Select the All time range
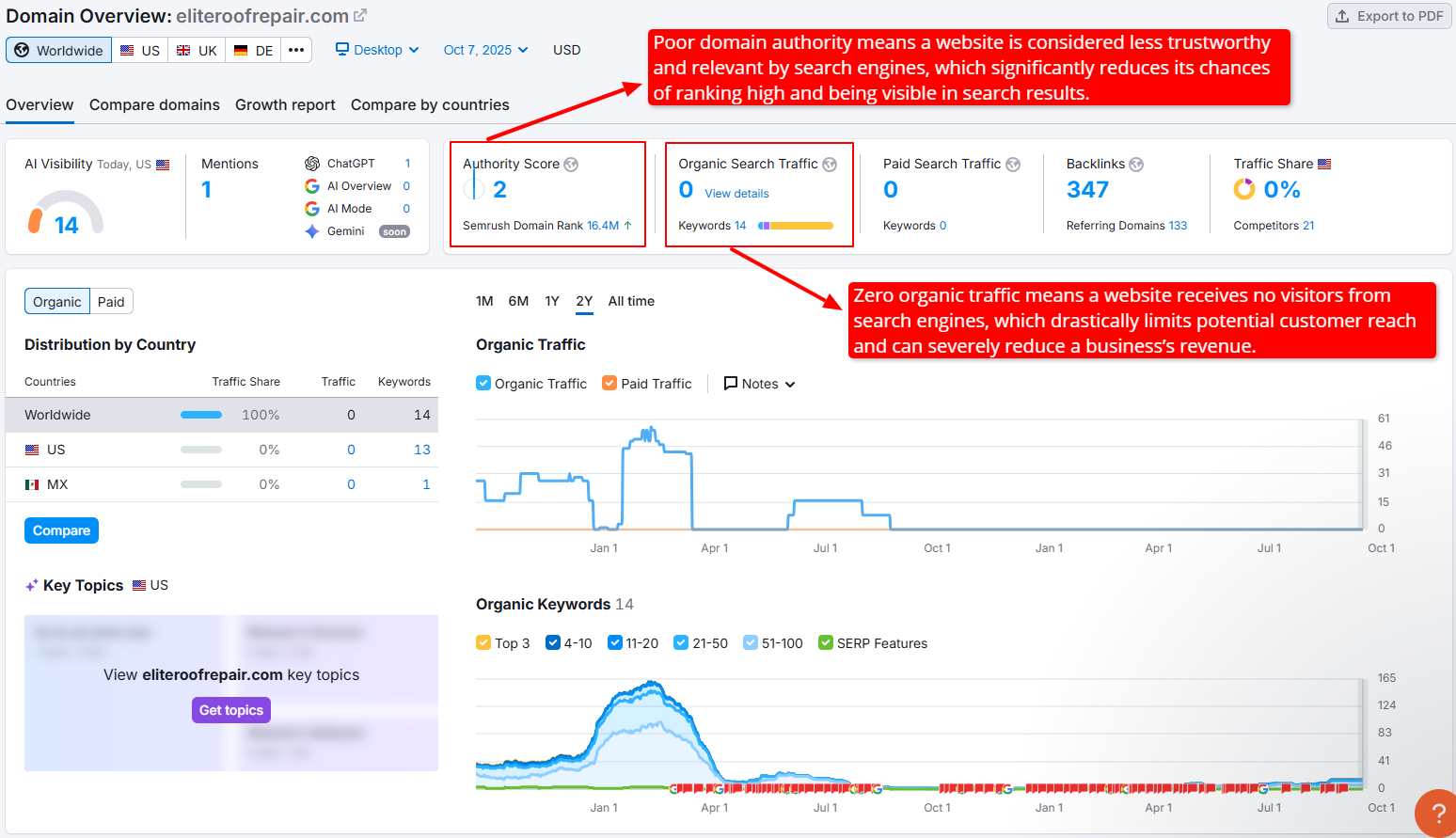Image resolution: width=1456 pixels, height=838 pixels. tap(631, 301)
